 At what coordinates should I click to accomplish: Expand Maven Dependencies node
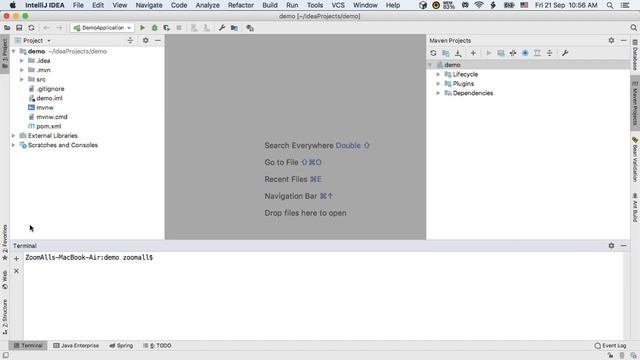pos(438,93)
